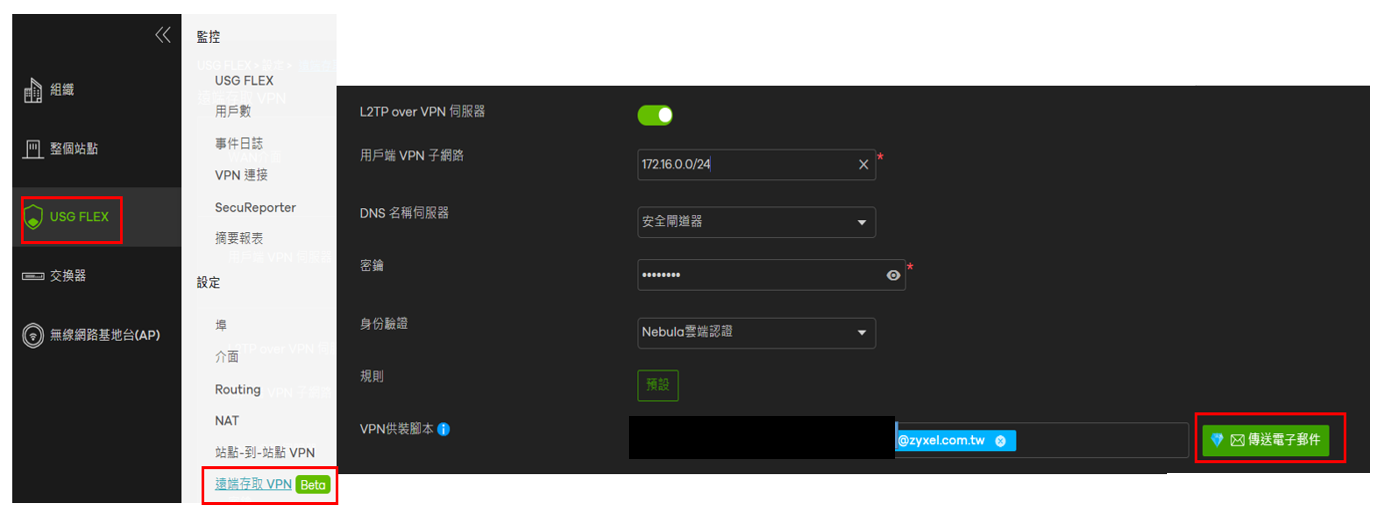Click the info icon beside VPN供裝腳本
This screenshot has height=510, width=1381.
pos(443,429)
